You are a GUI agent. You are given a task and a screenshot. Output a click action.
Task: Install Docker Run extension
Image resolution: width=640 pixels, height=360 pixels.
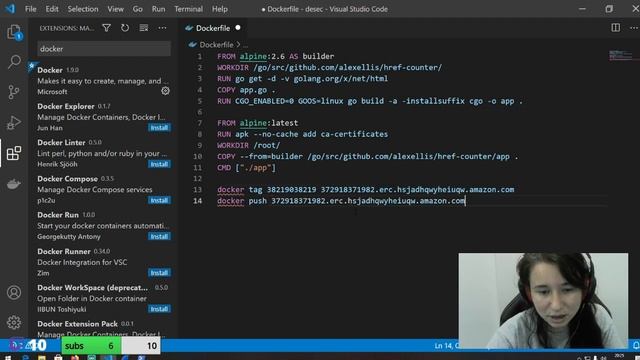[159, 237]
